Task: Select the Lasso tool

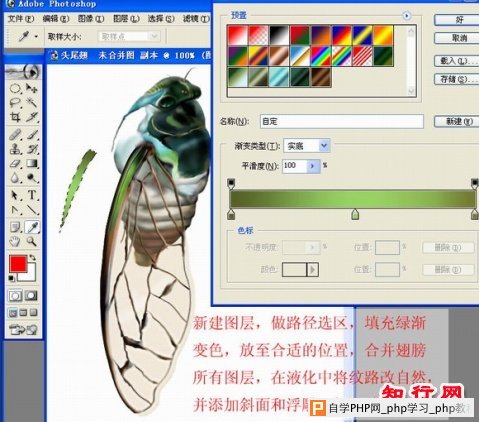Action: tap(15, 102)
